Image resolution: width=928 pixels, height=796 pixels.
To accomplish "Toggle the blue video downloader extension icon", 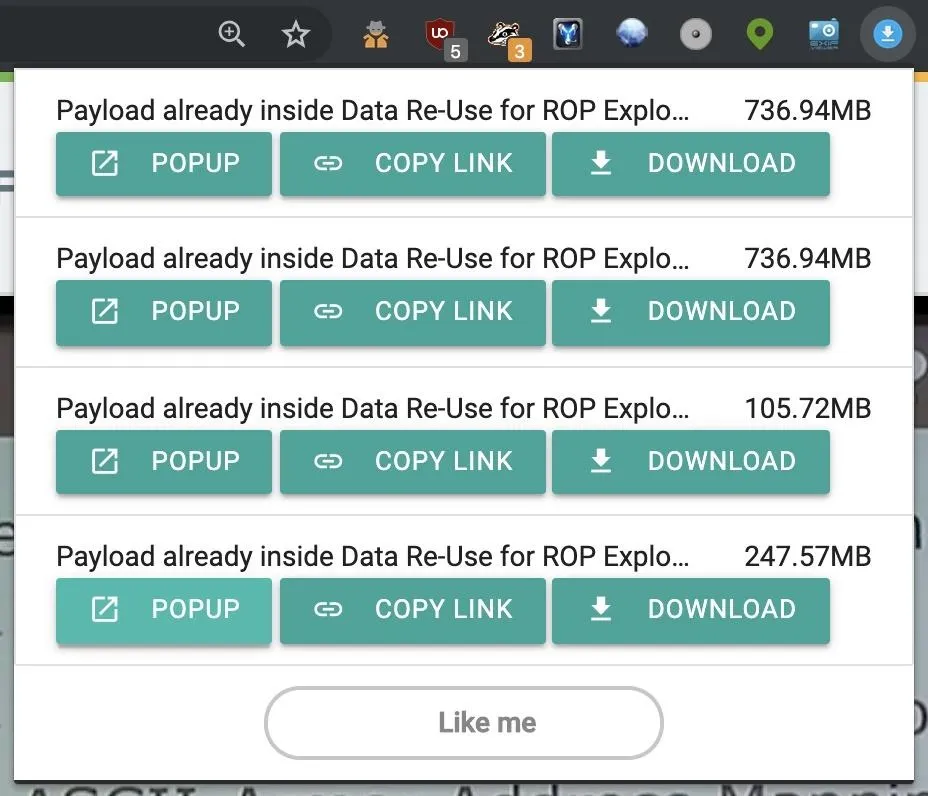I will pos(888,34).
